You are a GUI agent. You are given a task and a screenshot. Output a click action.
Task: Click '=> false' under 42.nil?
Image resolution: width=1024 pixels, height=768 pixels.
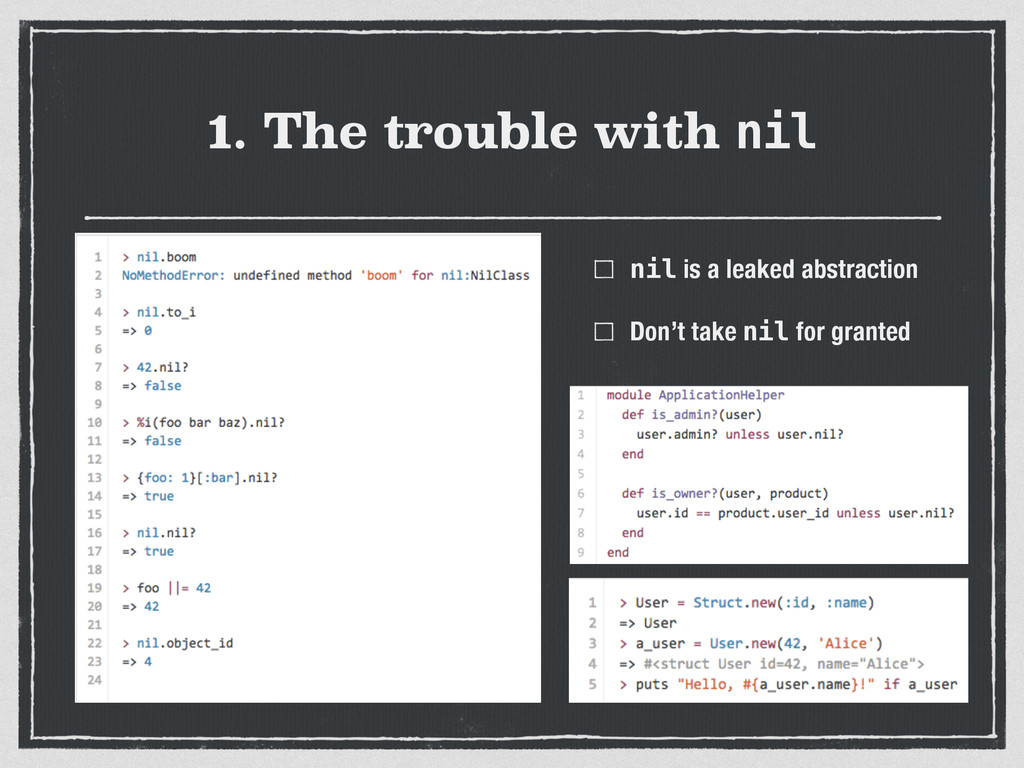coord(152,385)
